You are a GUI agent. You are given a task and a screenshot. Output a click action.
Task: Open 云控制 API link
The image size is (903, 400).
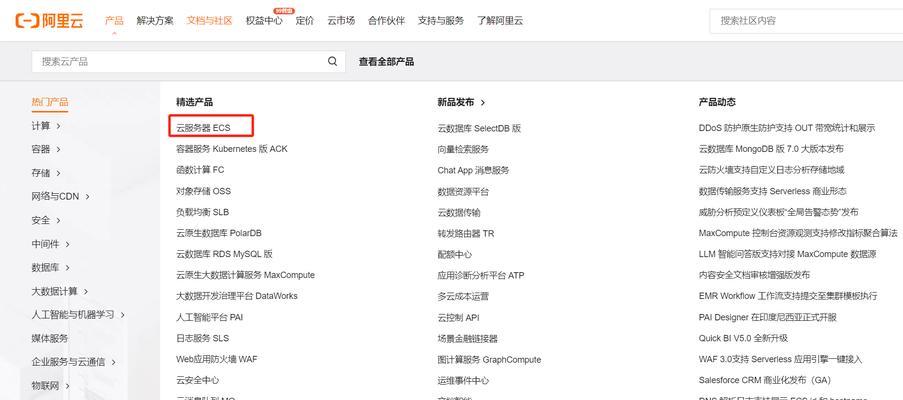tap(458, 318)
